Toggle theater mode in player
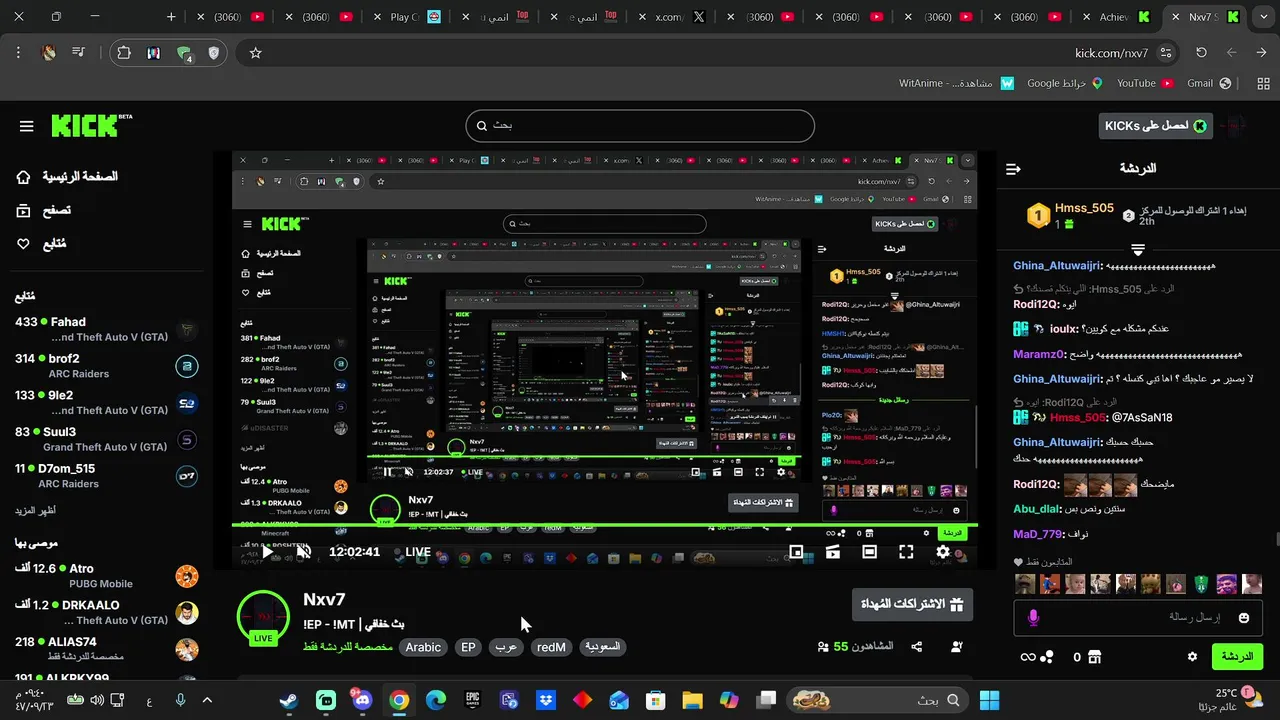 tap(869, 551)
